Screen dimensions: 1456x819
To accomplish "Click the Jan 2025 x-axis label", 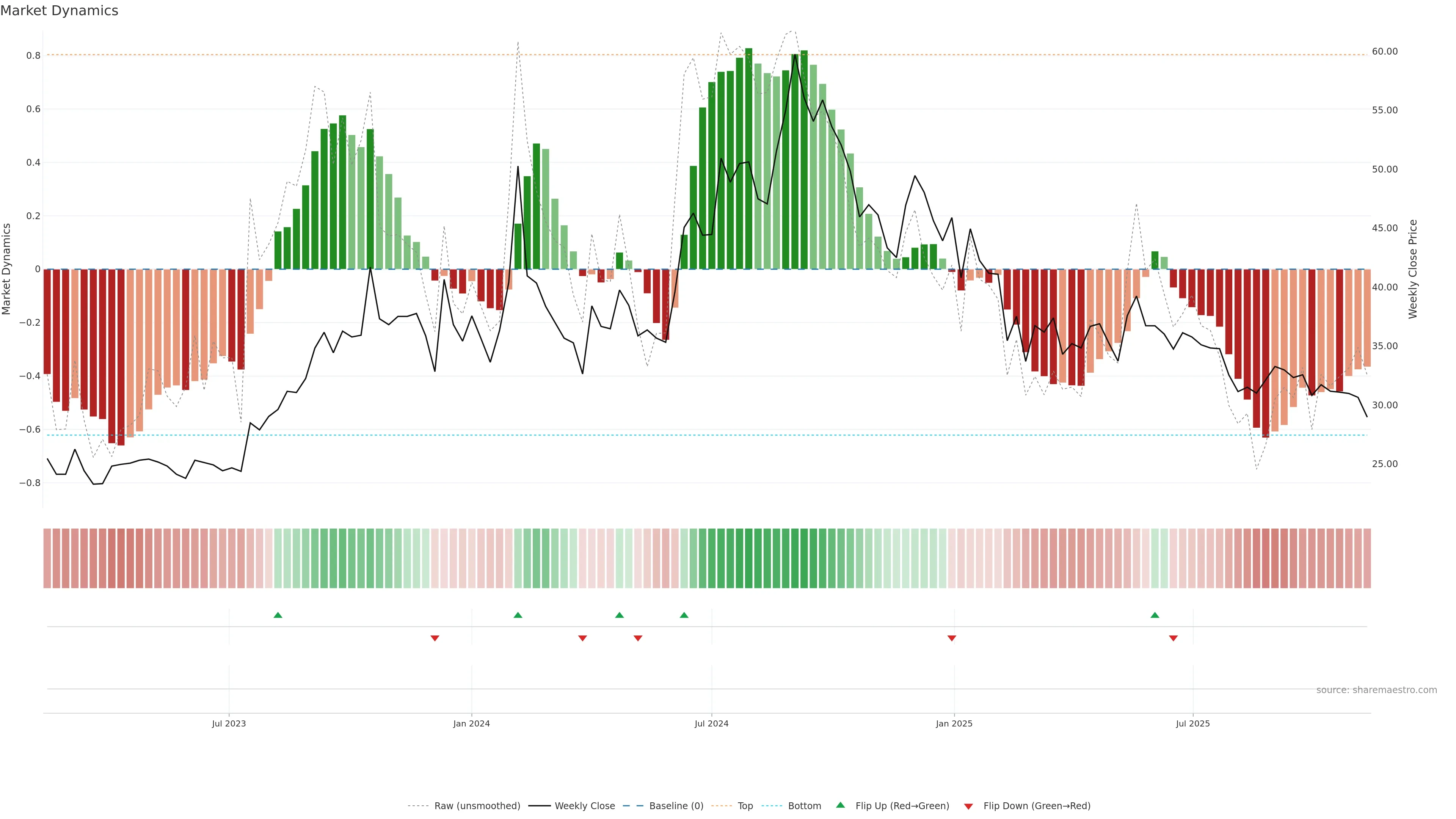I will click(954, 723).
